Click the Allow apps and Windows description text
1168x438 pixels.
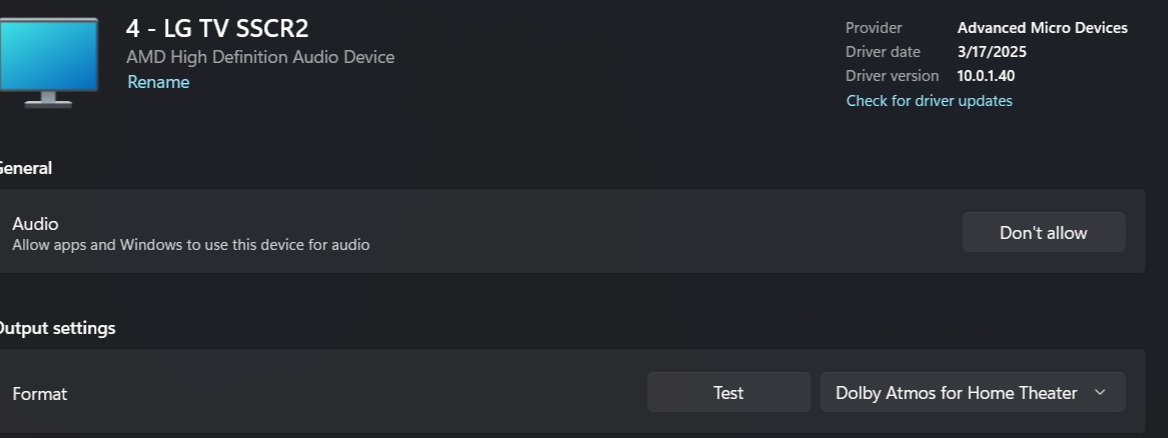click(x=191, y=245)
